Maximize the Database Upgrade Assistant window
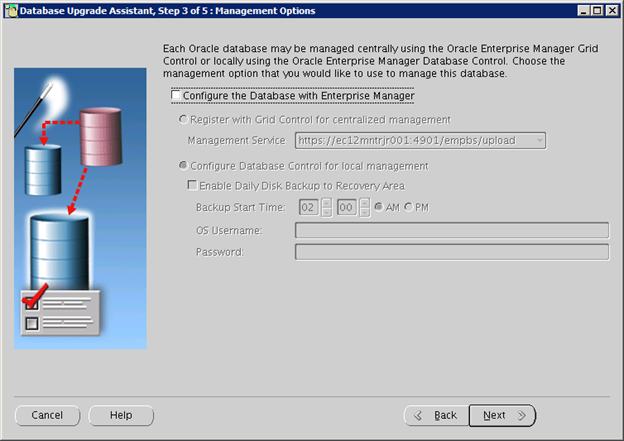 597,10
